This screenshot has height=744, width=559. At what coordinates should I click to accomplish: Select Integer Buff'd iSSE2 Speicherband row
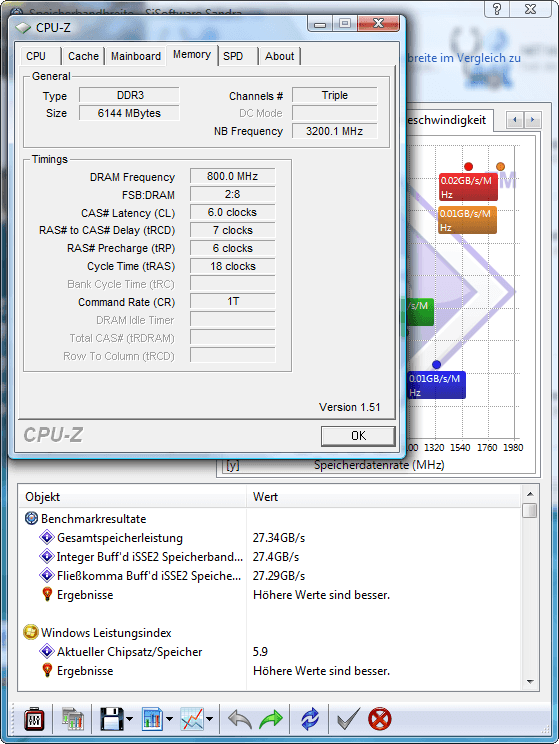[x=270, y=557]
